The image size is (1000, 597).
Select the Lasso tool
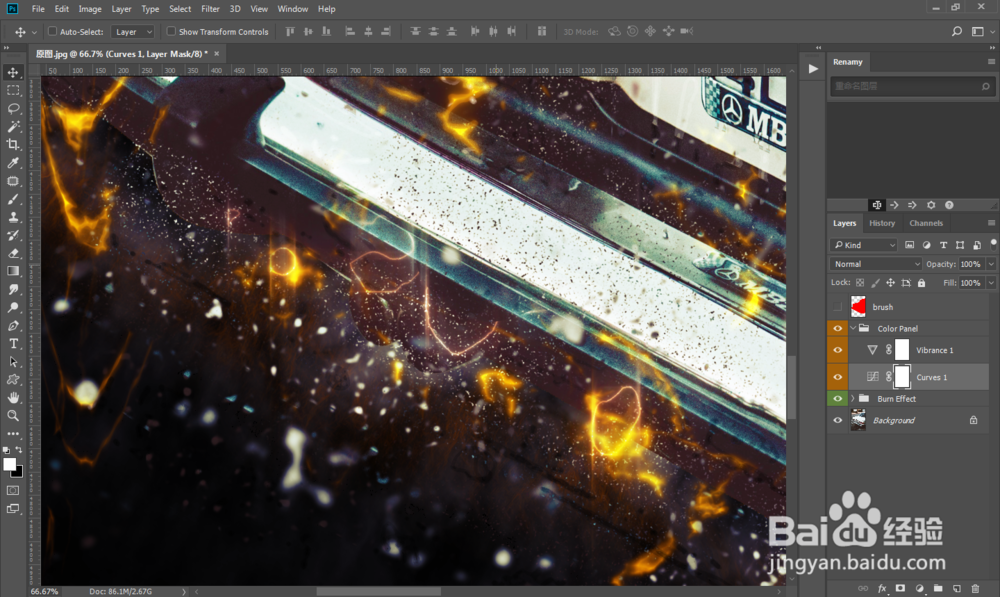tap(13, 108)
